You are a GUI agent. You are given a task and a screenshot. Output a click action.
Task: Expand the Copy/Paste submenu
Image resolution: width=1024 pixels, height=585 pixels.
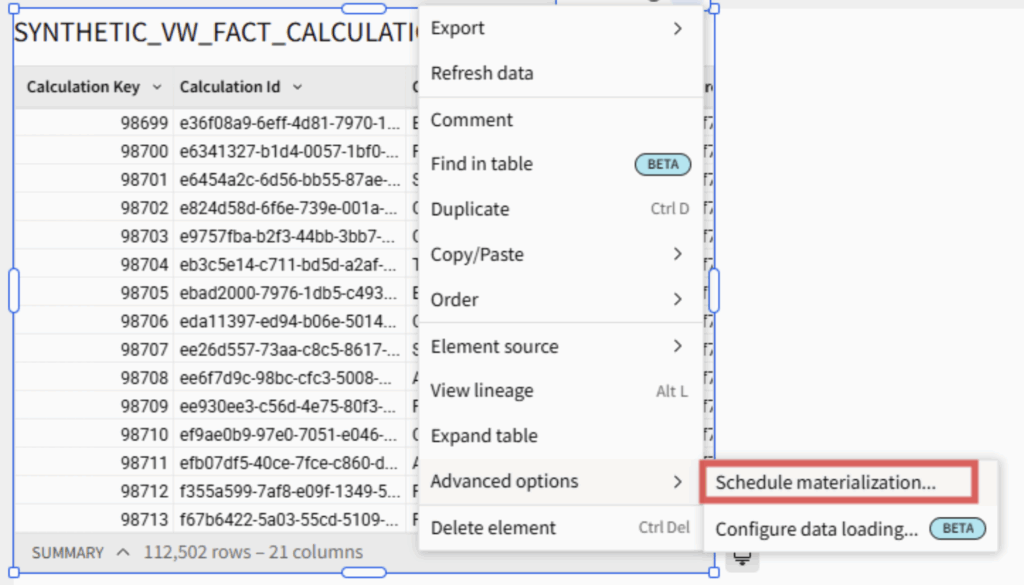(557, 254)
